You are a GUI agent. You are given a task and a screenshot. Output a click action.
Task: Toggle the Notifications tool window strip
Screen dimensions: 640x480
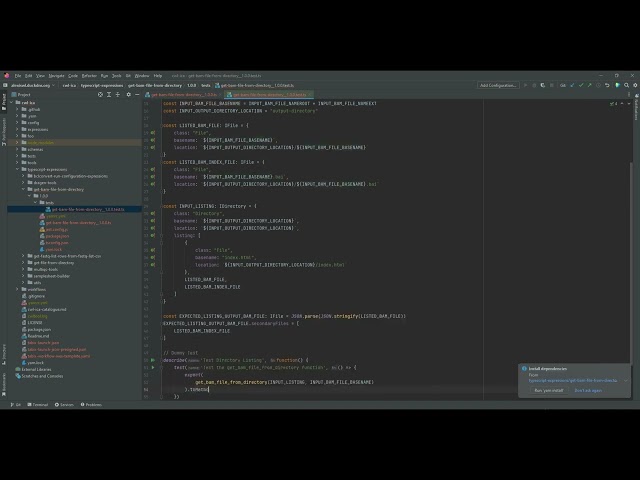[x=636, y=107]
